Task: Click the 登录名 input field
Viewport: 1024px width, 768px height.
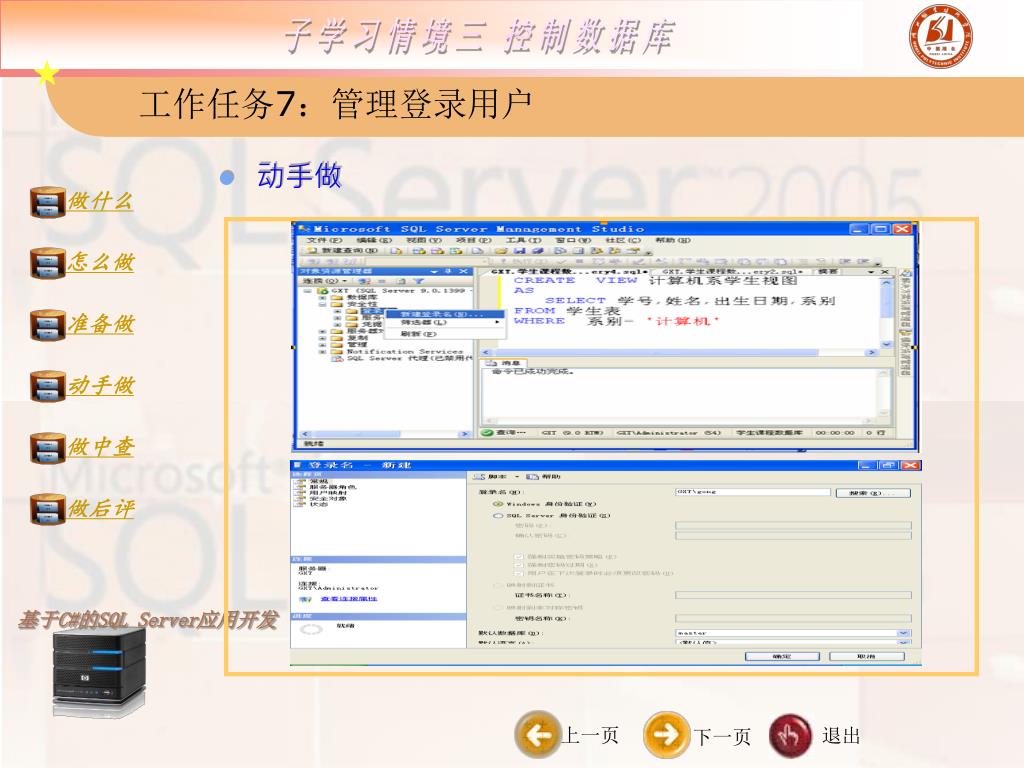Action: [x=752, y=492]
